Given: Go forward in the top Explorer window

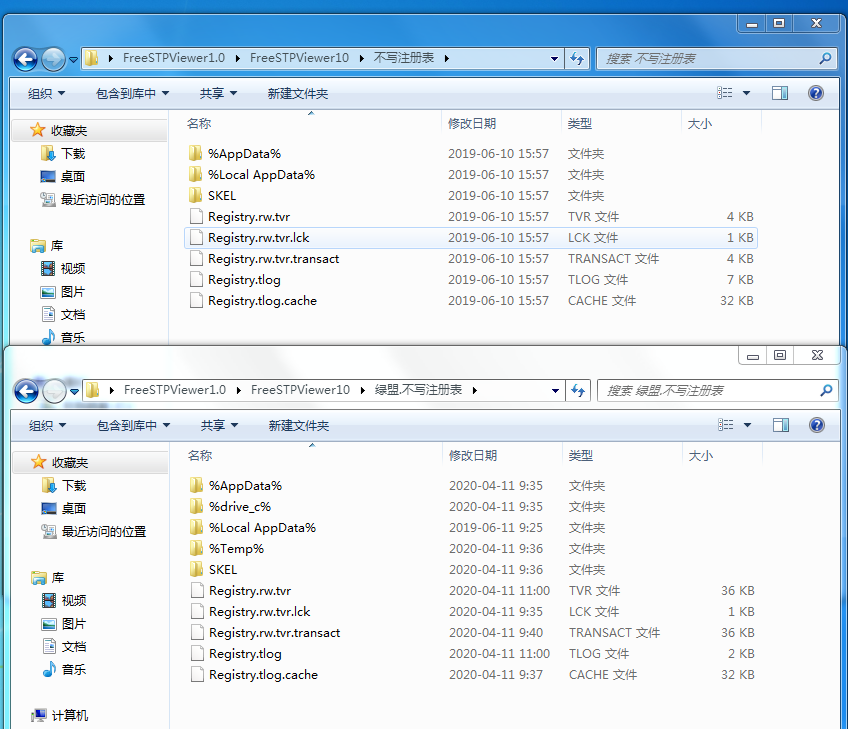Looking at the screenshot, I should pyautogui.click(x=54, y=59).
